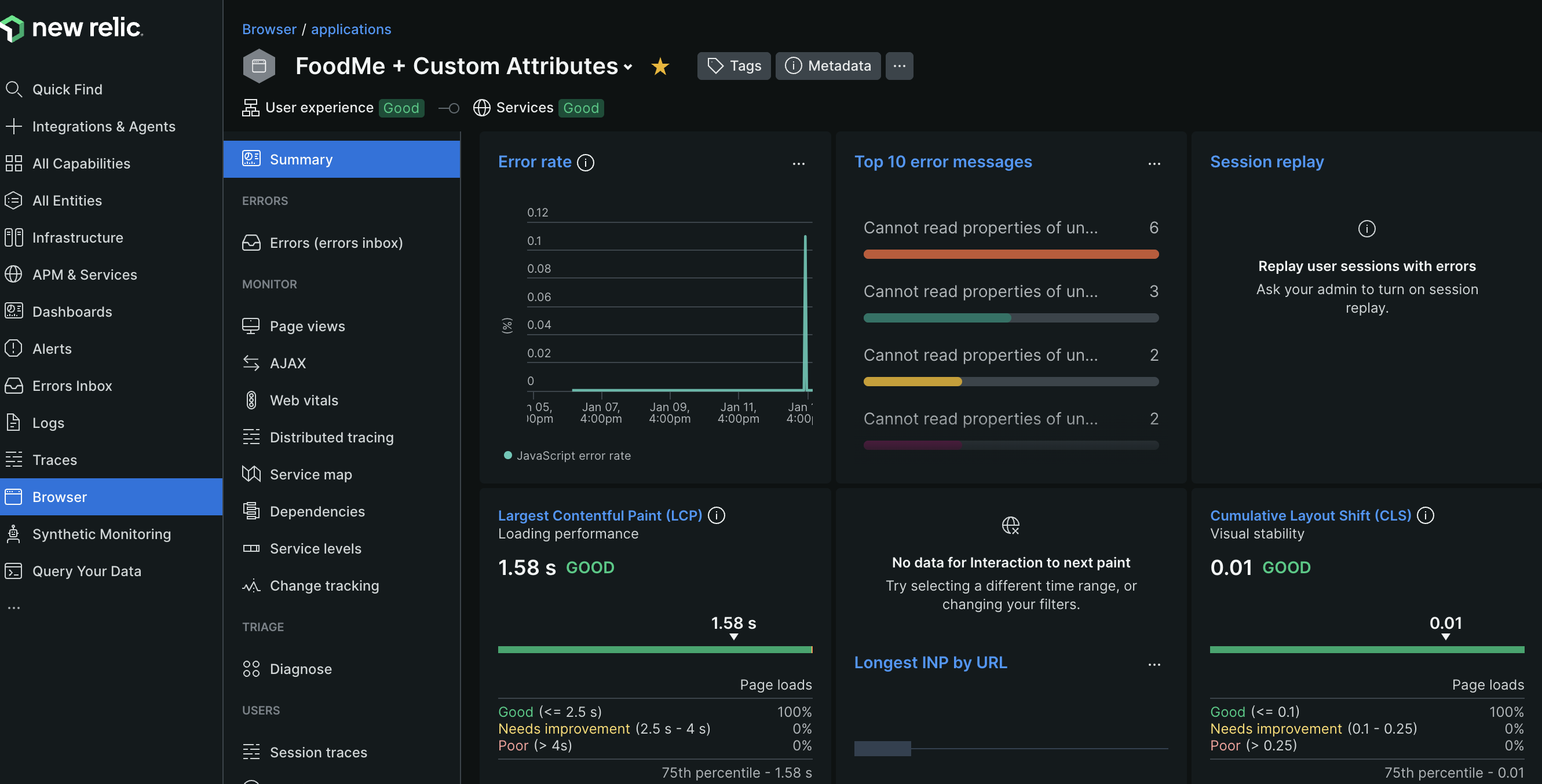Open Top 10 error messages options menu
This screenshot has height=784, width=1542.
pyautogui.click(x=1154, y=163)
